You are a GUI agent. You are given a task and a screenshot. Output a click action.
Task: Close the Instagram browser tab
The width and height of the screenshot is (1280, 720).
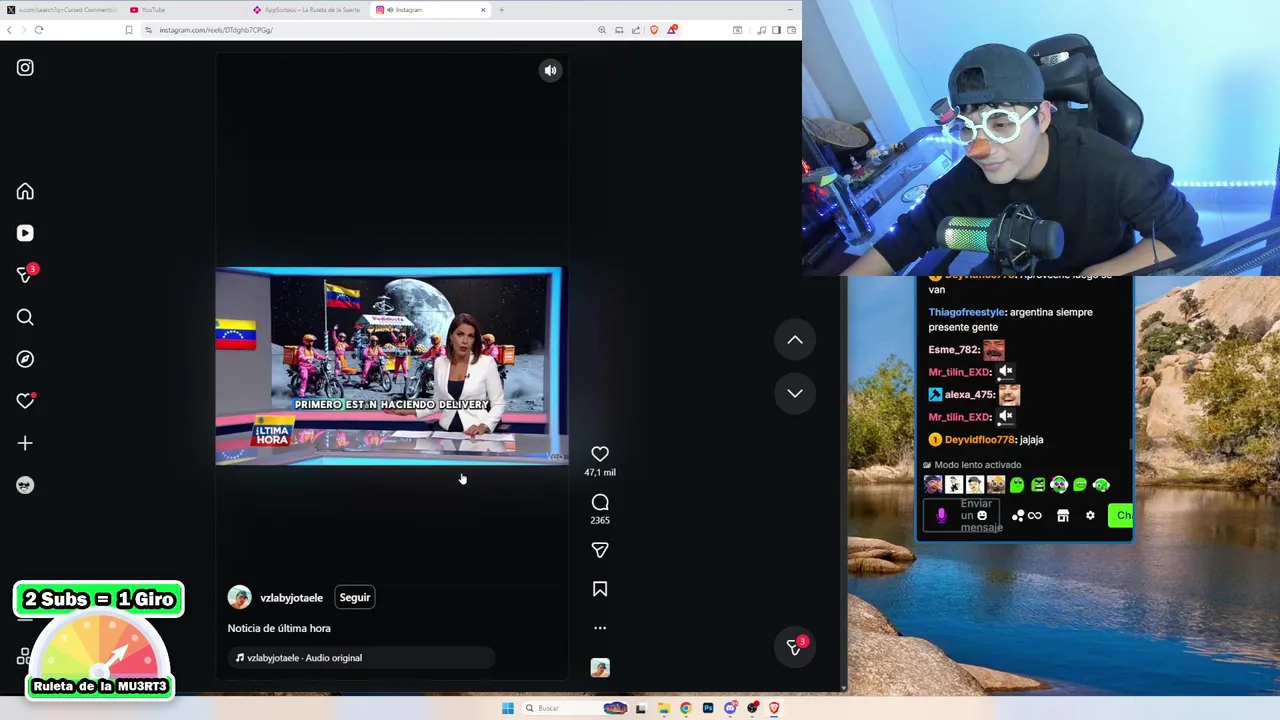tap(483, 10)
